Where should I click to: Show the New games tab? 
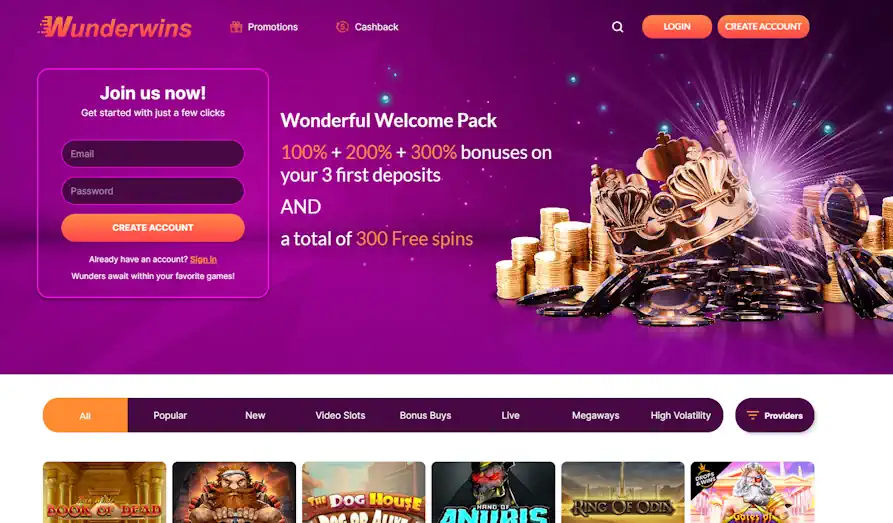(x=255, y=415)
